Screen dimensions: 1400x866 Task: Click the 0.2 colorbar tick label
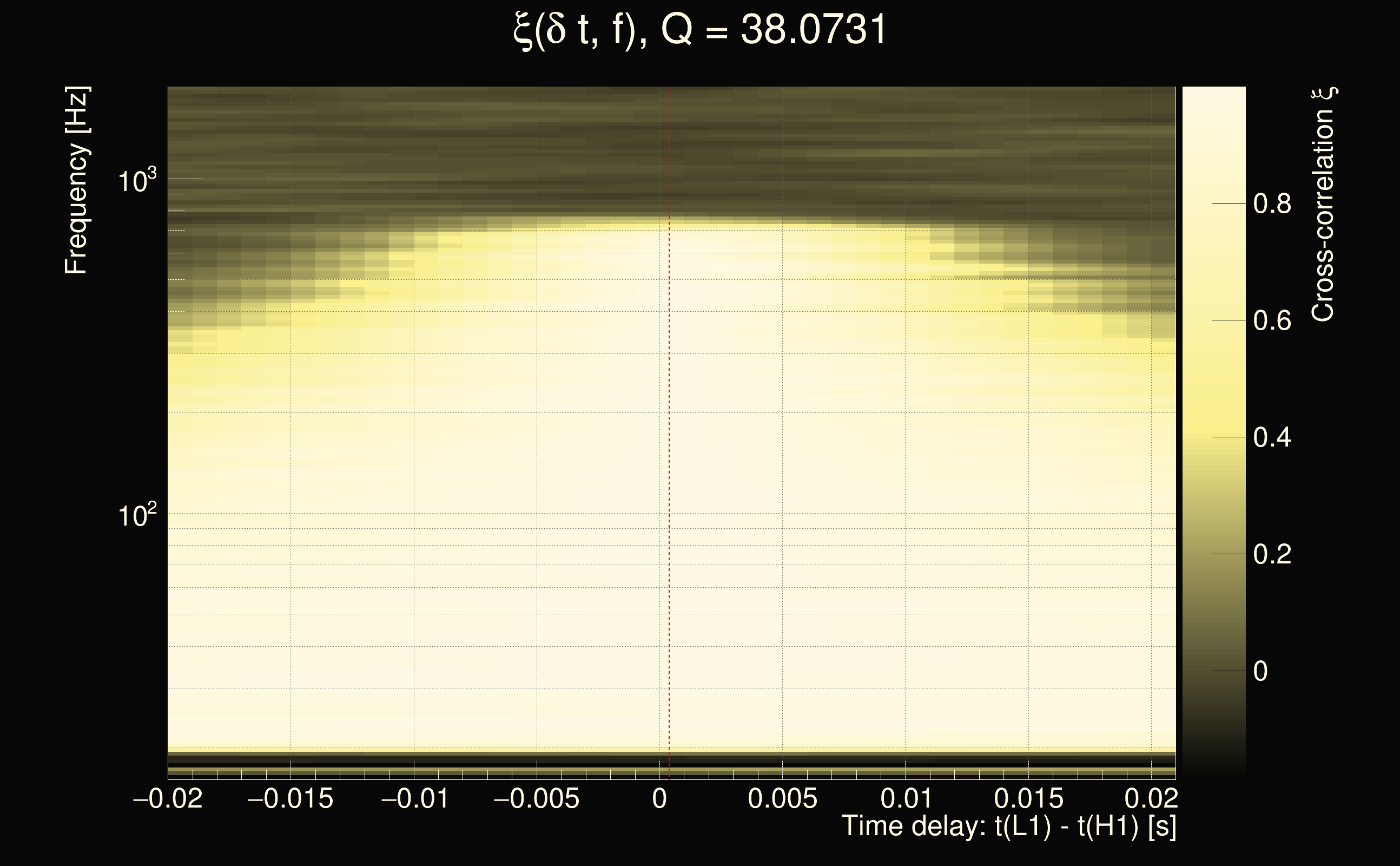1272,554
